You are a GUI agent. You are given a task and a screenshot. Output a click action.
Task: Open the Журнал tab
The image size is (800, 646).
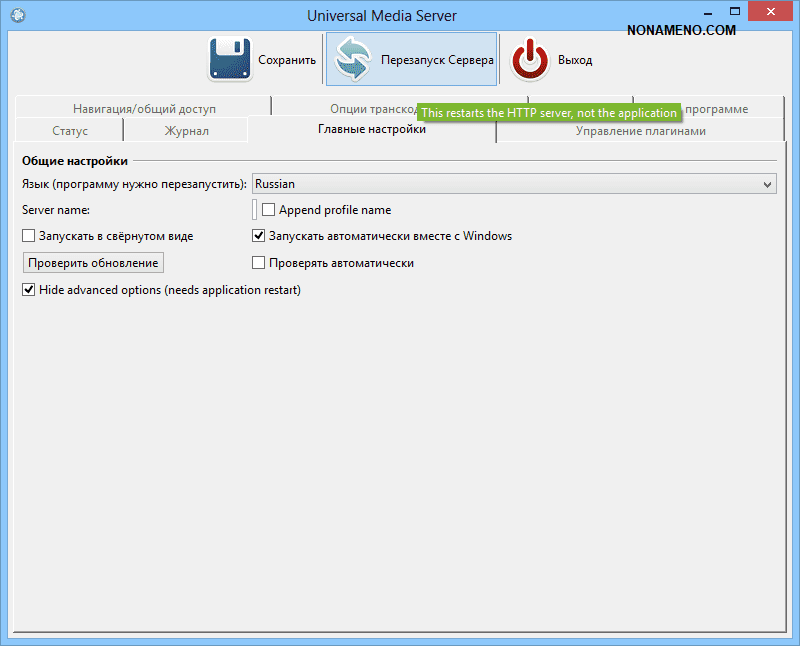pyautogui.click(x=186, y=131)
